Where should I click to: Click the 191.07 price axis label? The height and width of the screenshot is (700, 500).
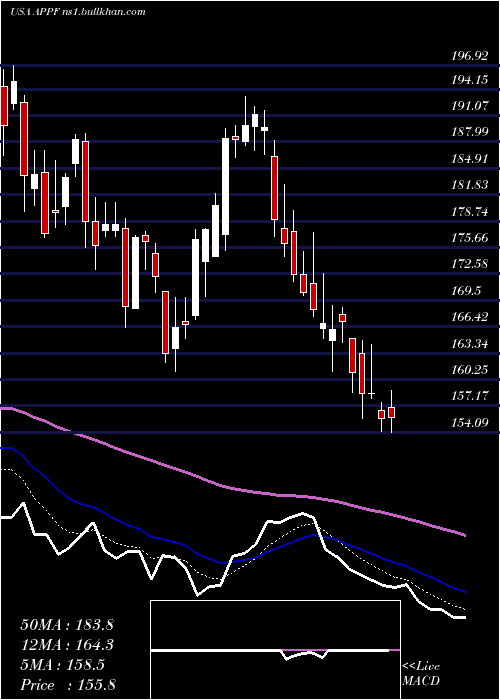point(469,106)
